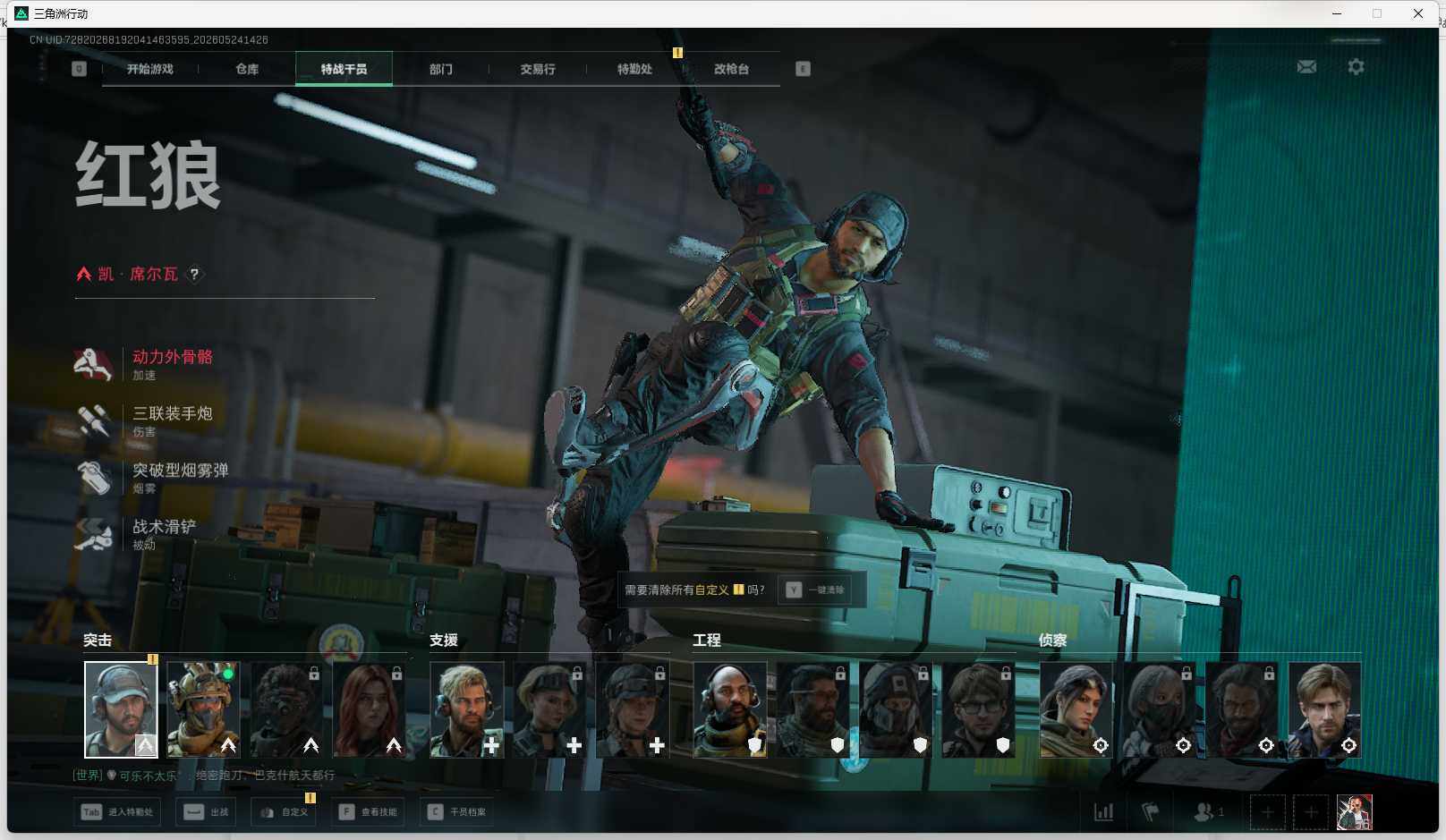Select the first 支援 operator portrait

click(467, 710)
